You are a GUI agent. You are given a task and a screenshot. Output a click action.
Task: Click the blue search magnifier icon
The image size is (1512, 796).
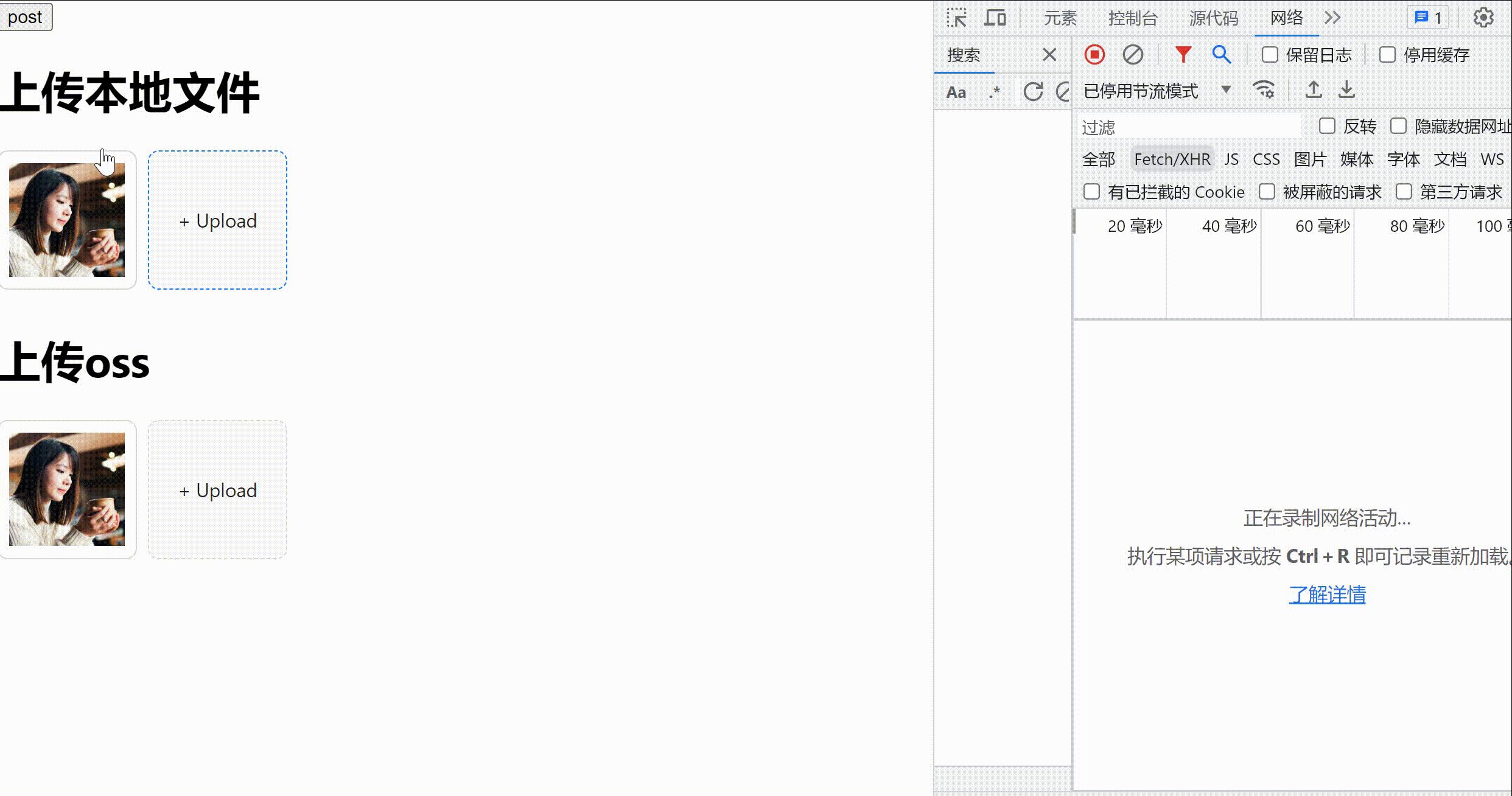click(x=1221, y=55)
